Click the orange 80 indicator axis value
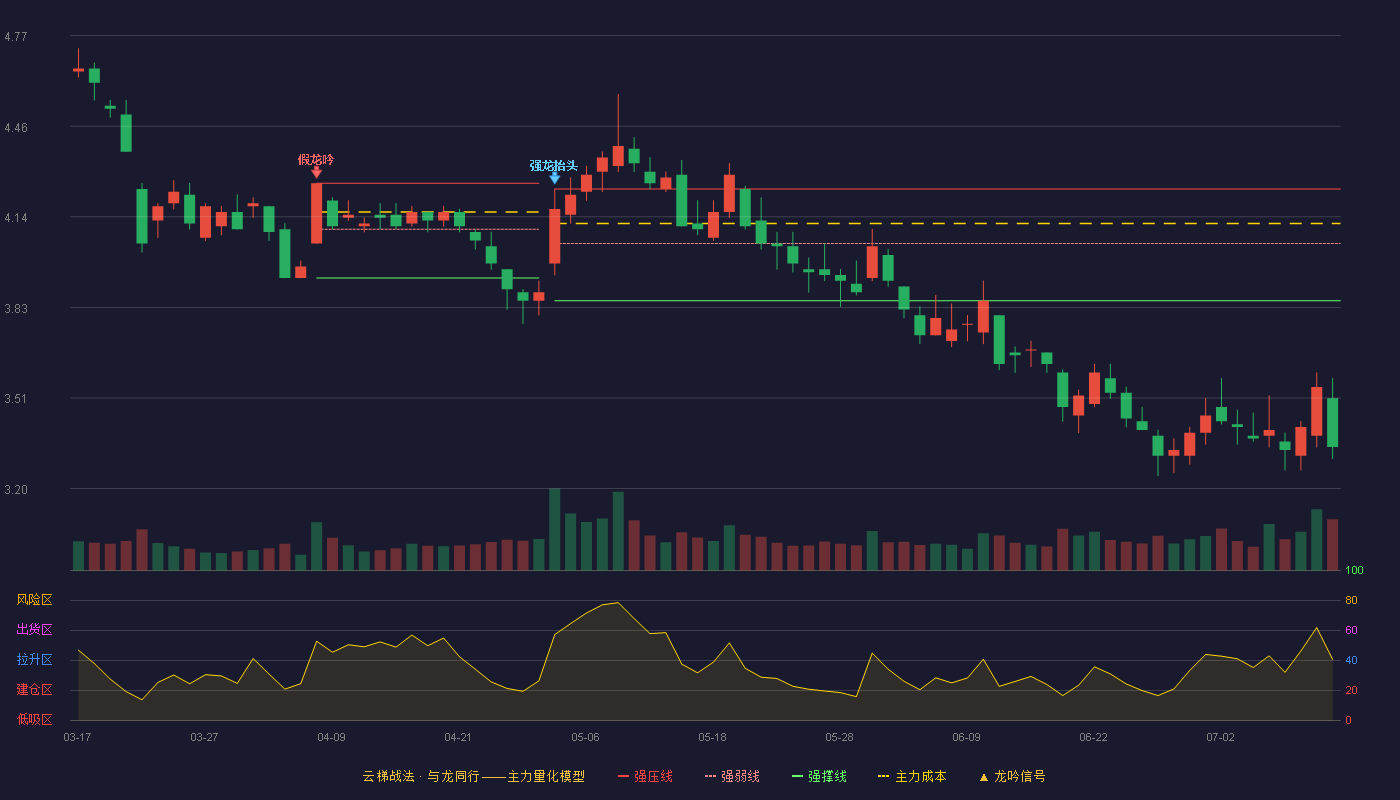Viewport: 1400px width, 800px height. pos(1351,600)
